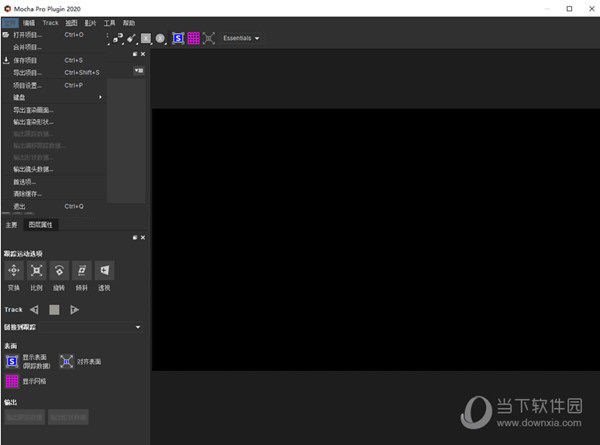The image size is (600, 445).
Task: Open the 帮助 help menu
Action: (129, 23)
